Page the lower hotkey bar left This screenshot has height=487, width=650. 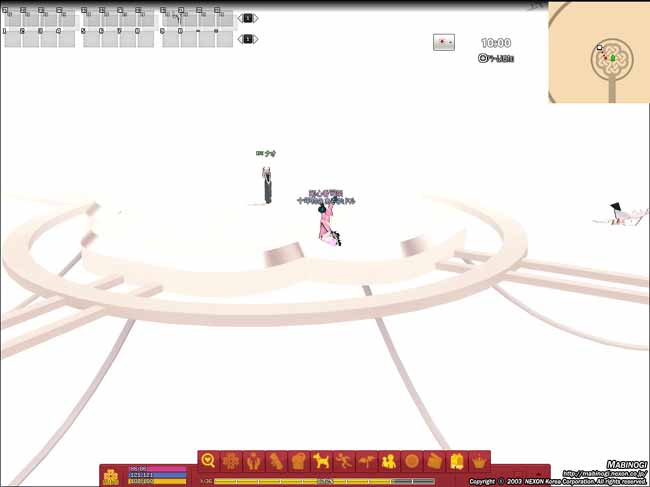tap(240, 39)
